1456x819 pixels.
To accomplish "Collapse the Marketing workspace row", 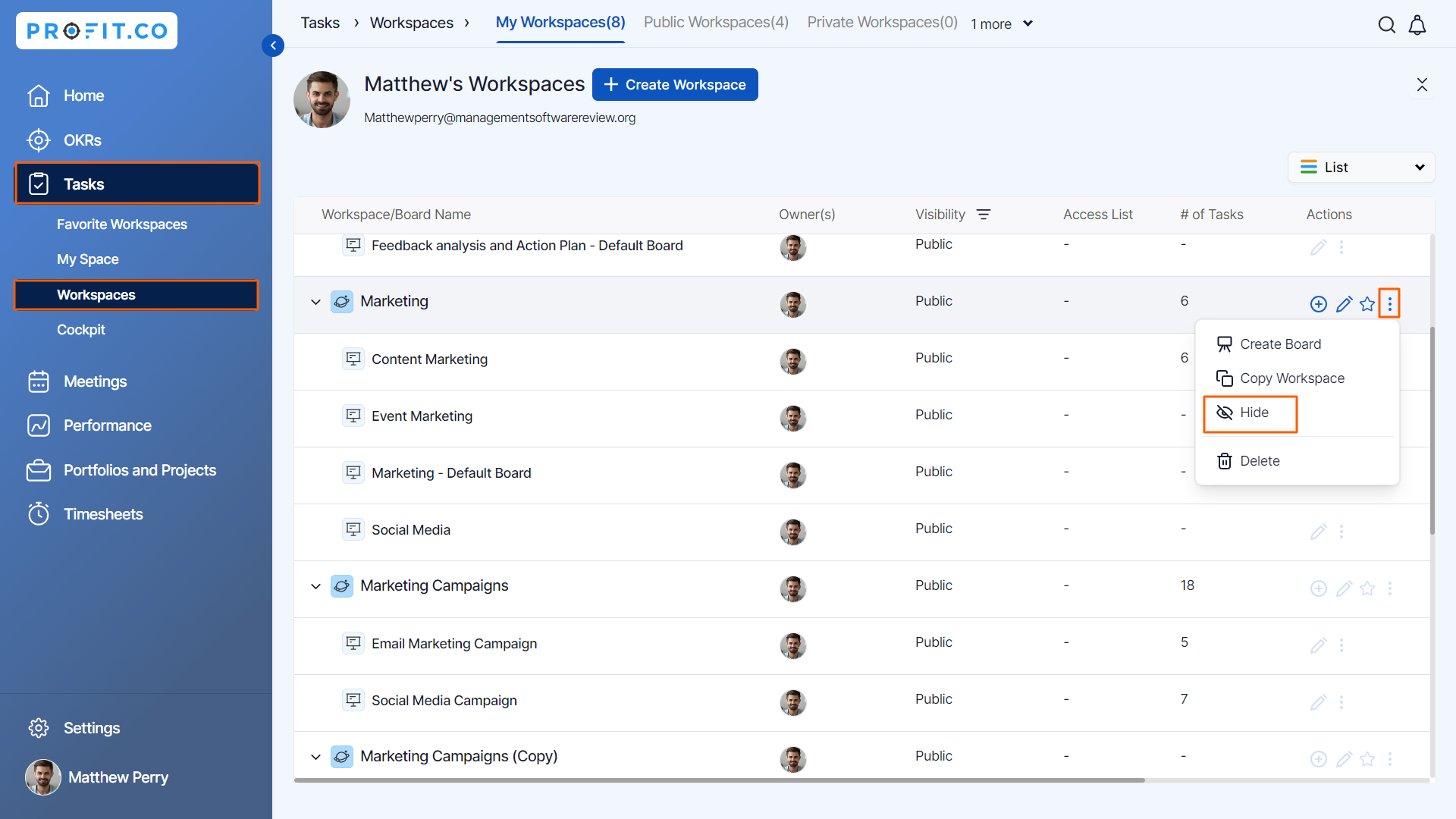I will [x=315, y=302].
